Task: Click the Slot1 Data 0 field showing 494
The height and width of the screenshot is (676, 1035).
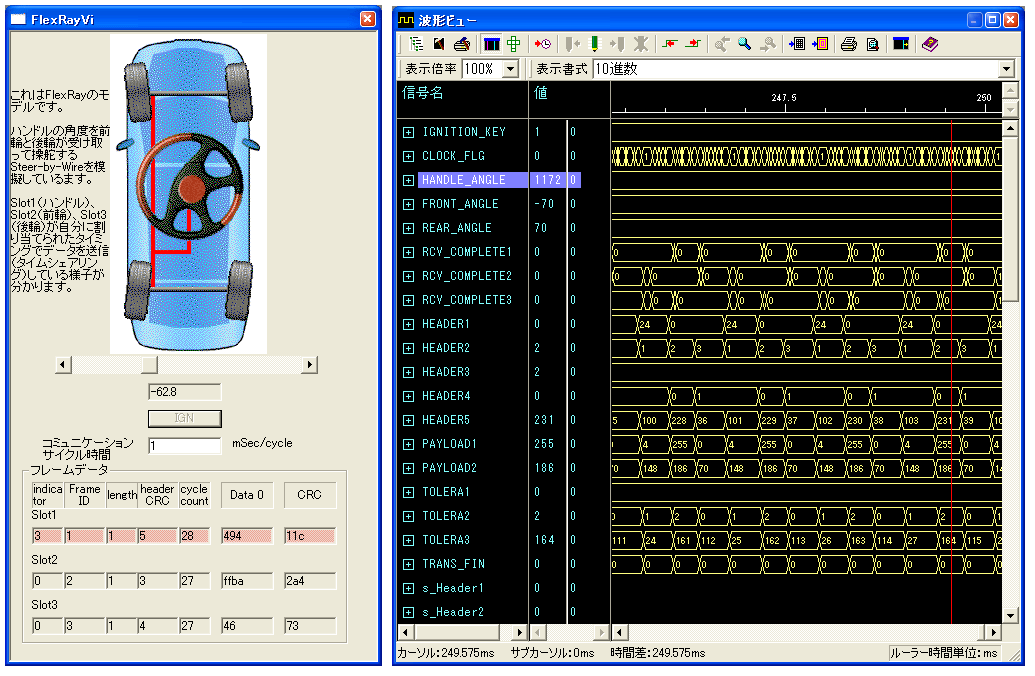Action: tap(247, 536)
